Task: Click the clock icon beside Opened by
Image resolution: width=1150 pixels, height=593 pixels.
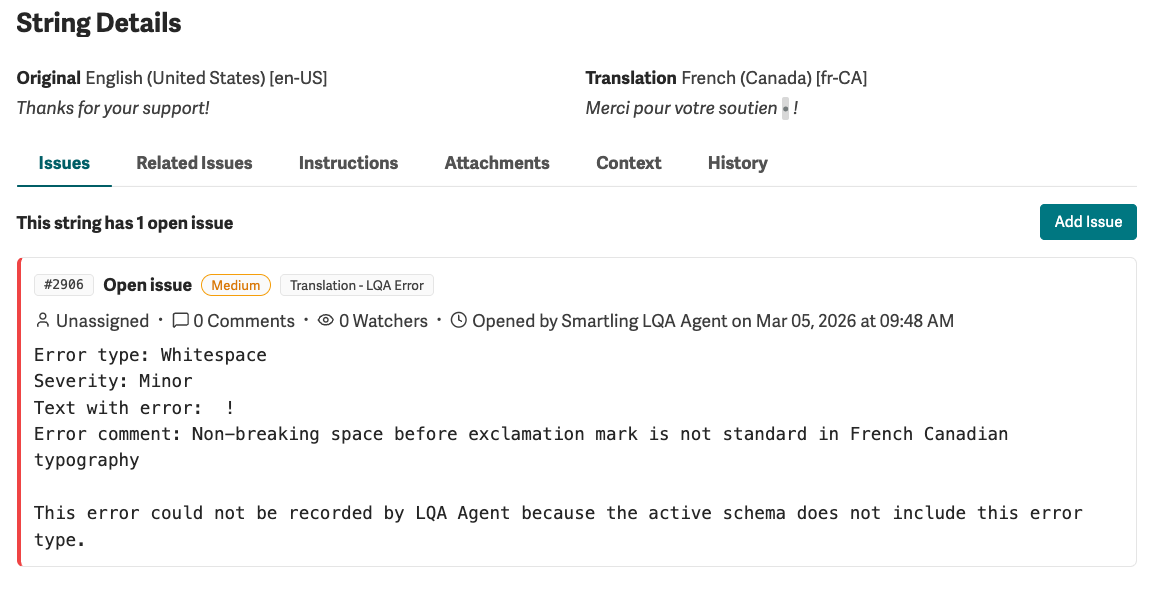Action: click(x=458, y=320)
